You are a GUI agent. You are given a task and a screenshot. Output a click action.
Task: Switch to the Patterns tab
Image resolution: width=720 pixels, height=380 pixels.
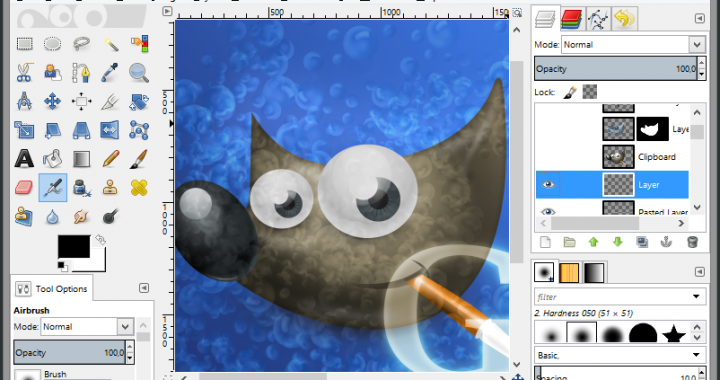tap(569, 273)
